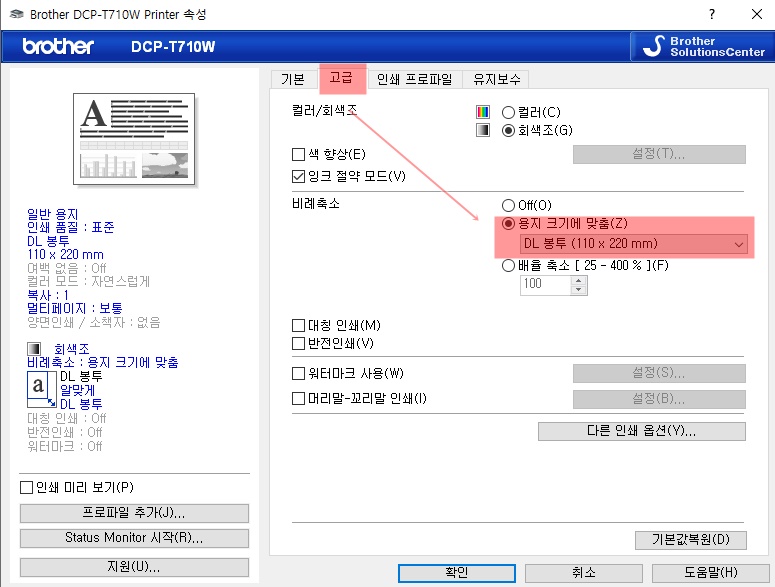The height and width of the screenshot is (587, 775).
Task: Click Status Monitor 시작(R)... button
Action: (134, 538)
